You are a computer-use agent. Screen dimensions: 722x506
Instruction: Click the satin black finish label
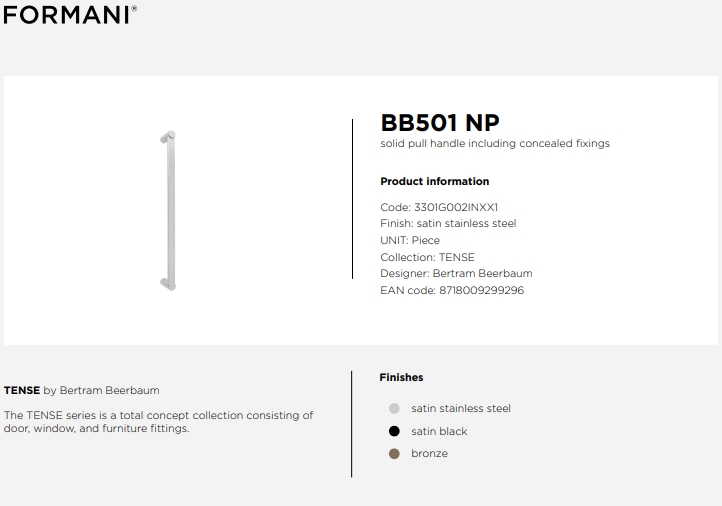pyautogui.click(x=439, y=431)
